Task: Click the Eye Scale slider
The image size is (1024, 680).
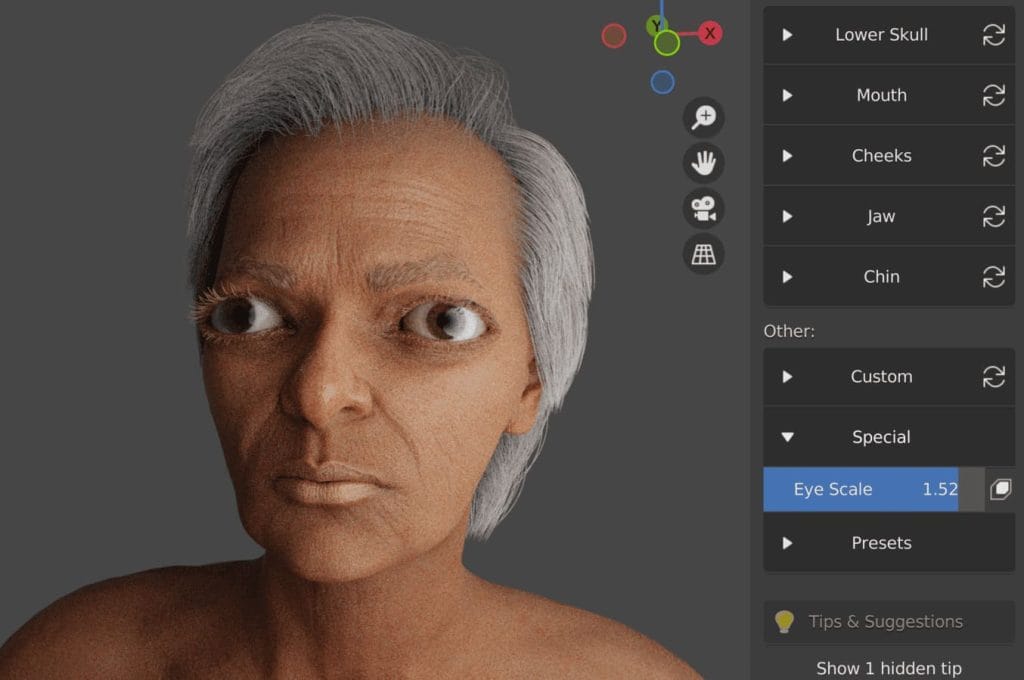Action: coord(860,489)
